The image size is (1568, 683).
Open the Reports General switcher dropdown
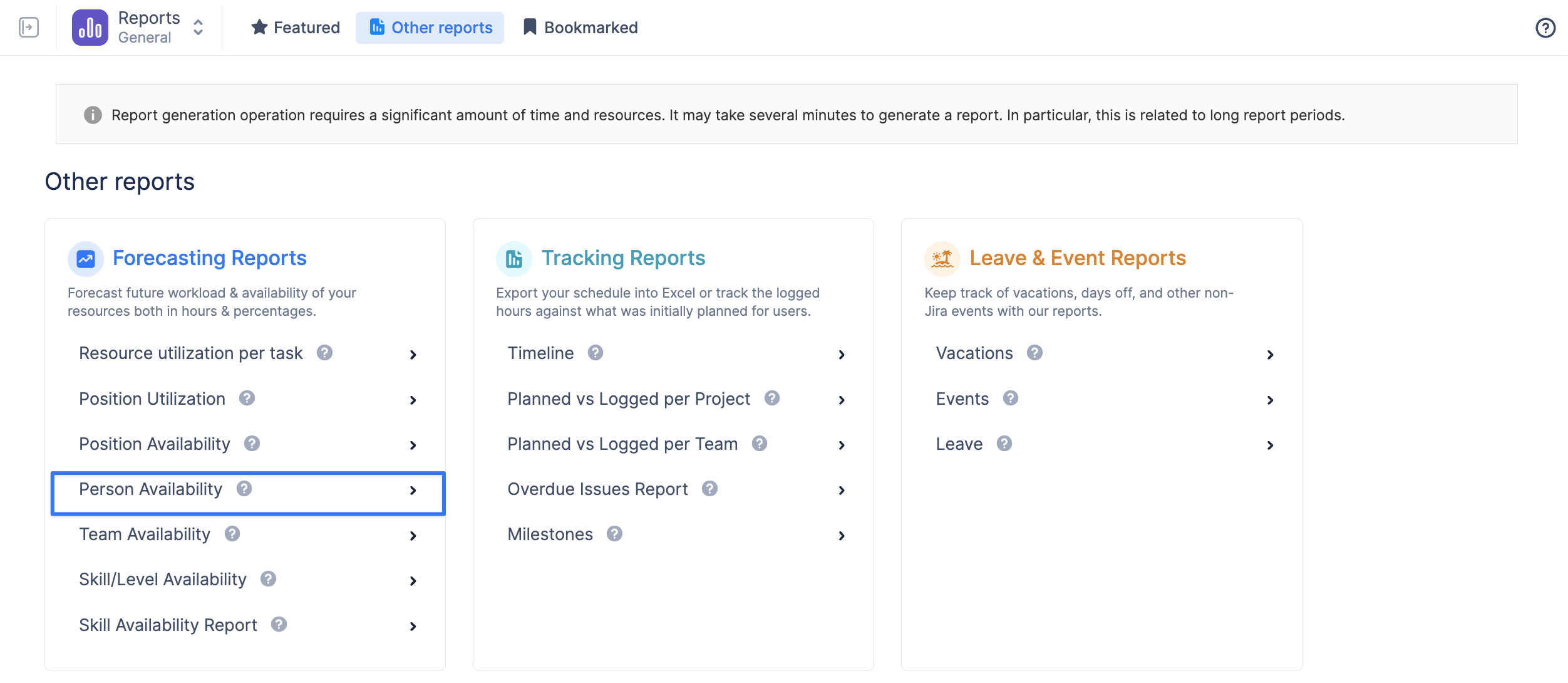198,28
